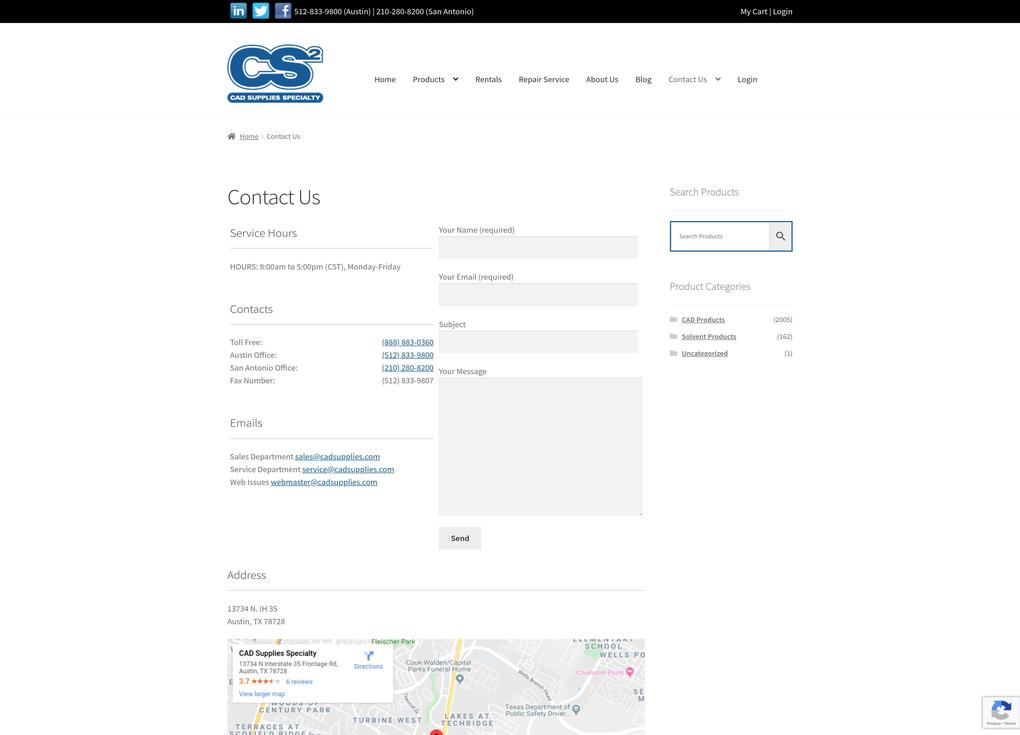Screen dimensions: 1020x735
Task: Open Blog in the navigation
Action: (x=643, y=79)
